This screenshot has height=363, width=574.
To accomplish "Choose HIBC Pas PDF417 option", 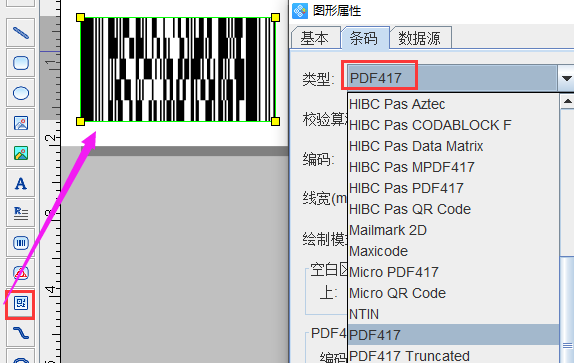I will click(453, 188).
